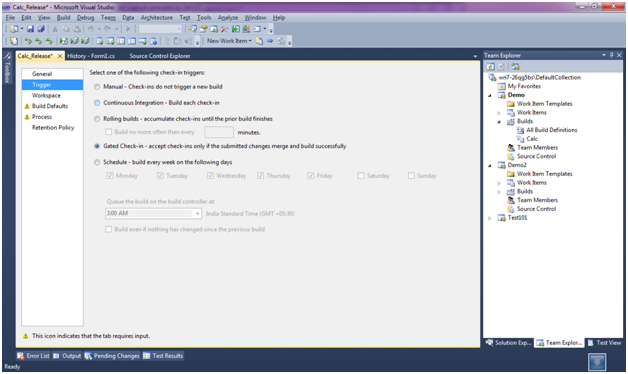Open the Calc build definition

532,139
